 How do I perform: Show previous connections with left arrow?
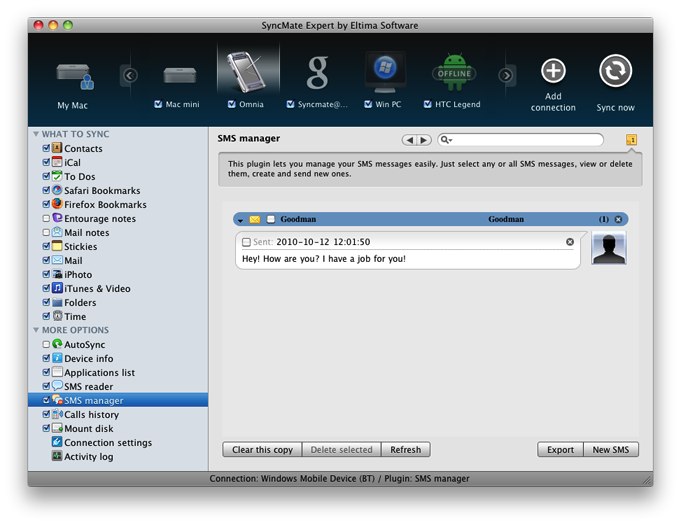130,76
